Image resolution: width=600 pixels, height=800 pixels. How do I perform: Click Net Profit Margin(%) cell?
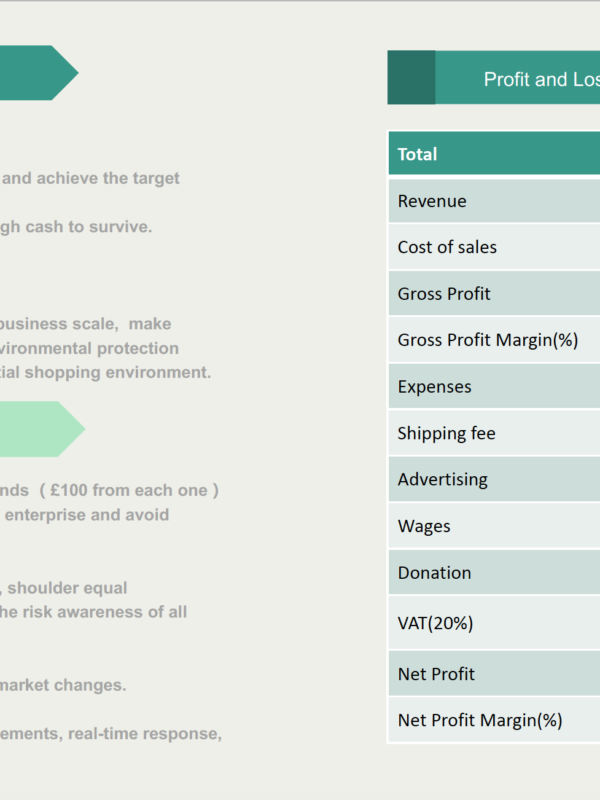pyautogui.click(x=494, y=720)
